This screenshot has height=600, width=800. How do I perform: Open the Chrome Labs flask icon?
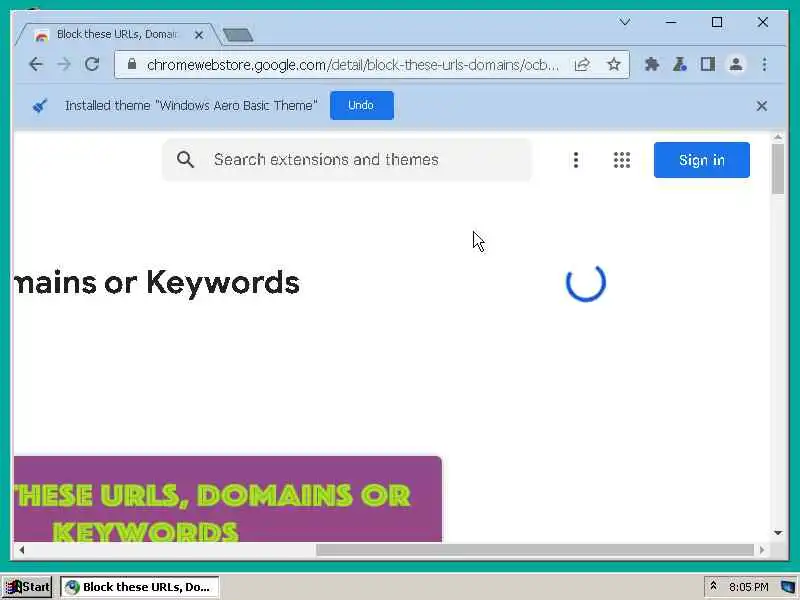pos(680,64)
